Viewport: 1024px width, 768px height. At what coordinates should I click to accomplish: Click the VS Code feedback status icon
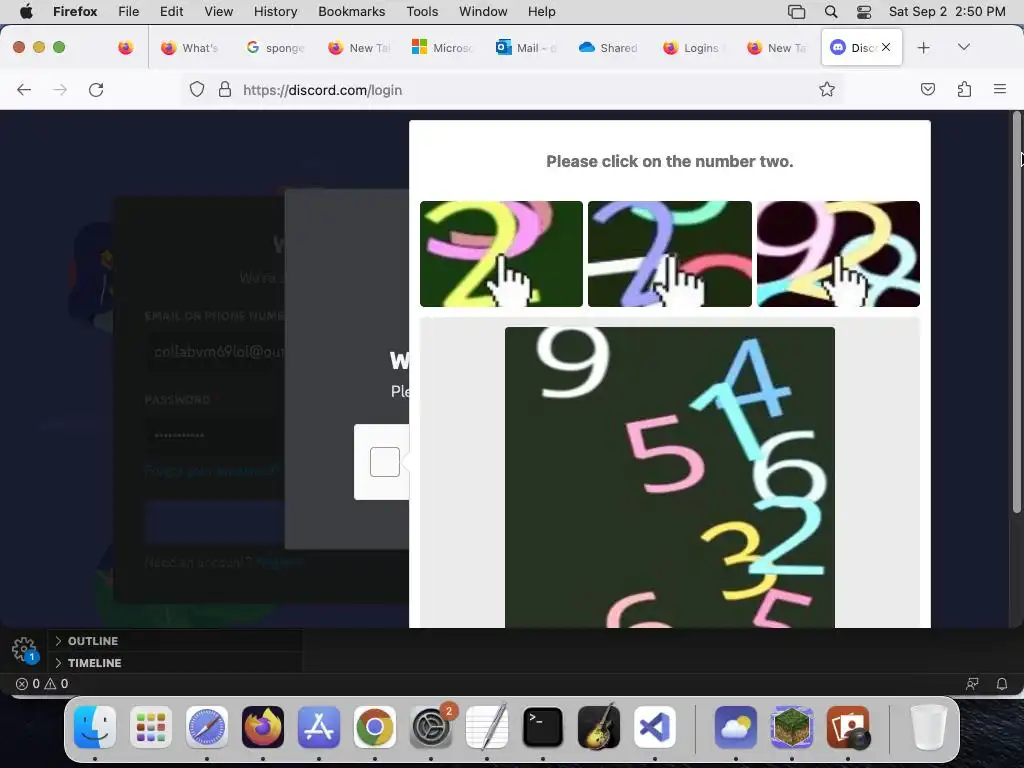[x=972, y=684]
